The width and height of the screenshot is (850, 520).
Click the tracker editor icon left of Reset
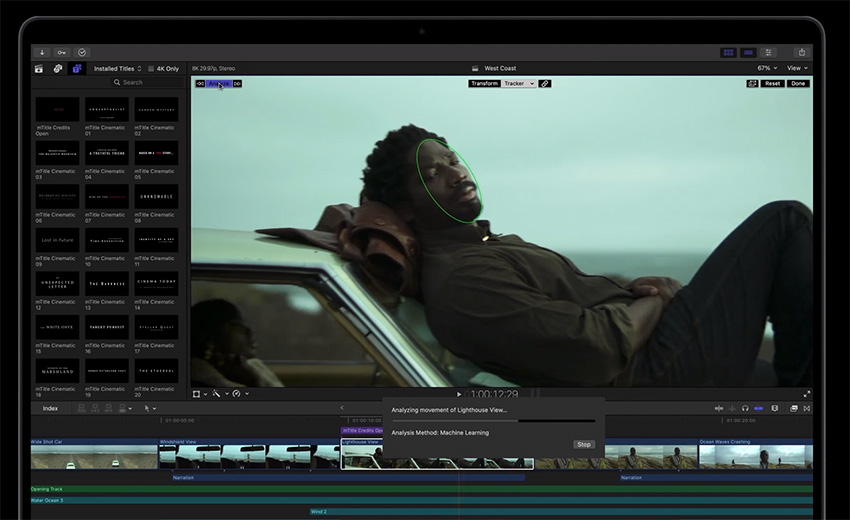coord(752,84)
